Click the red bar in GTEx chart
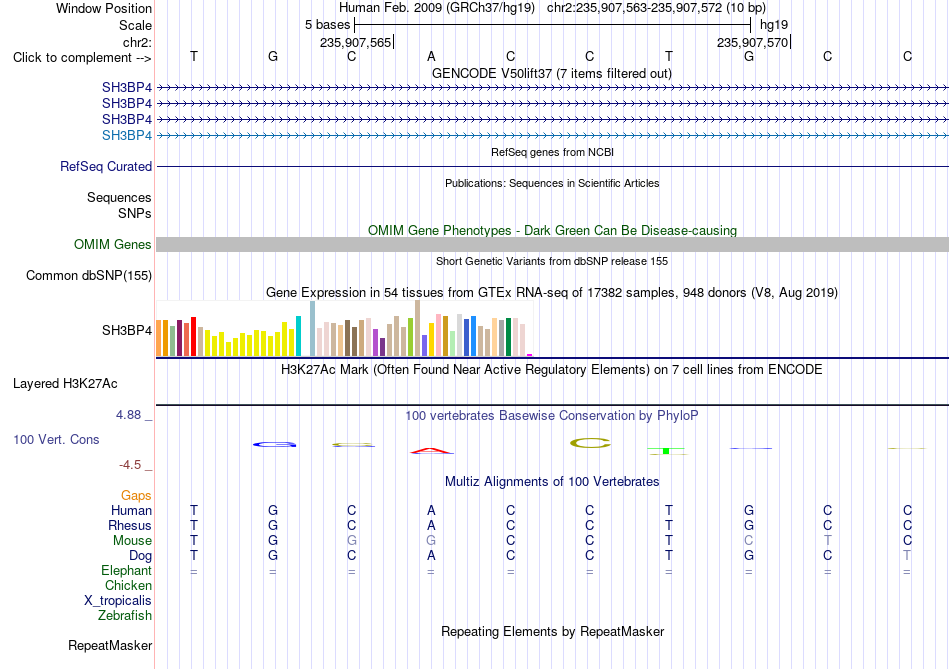 click(193, 336)
